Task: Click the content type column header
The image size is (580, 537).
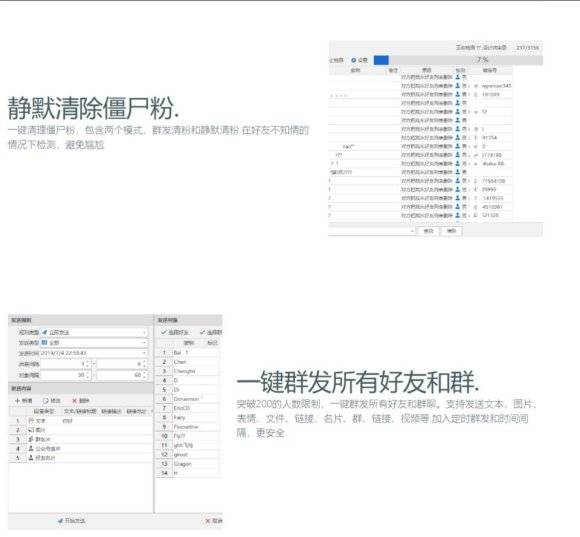Action: tap(44, 411)
